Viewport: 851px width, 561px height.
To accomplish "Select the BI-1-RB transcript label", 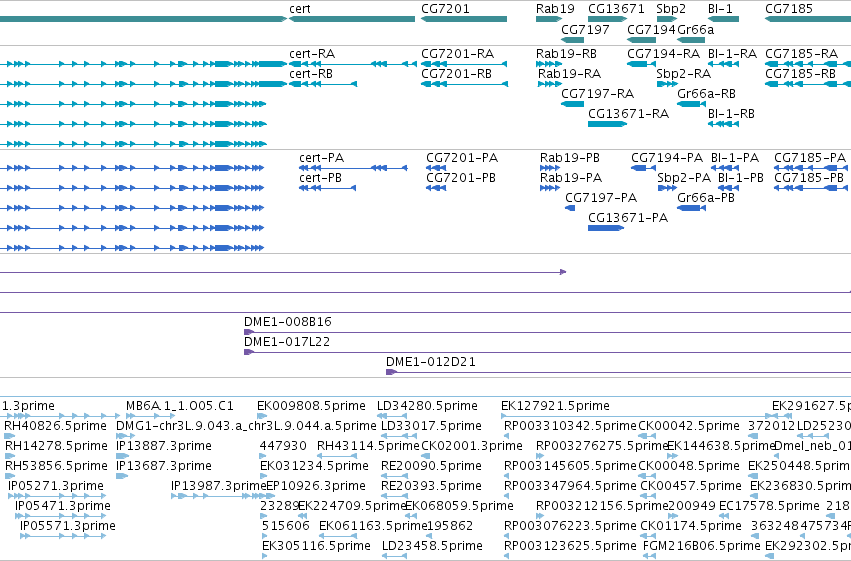I will click(x=731, y=113).
